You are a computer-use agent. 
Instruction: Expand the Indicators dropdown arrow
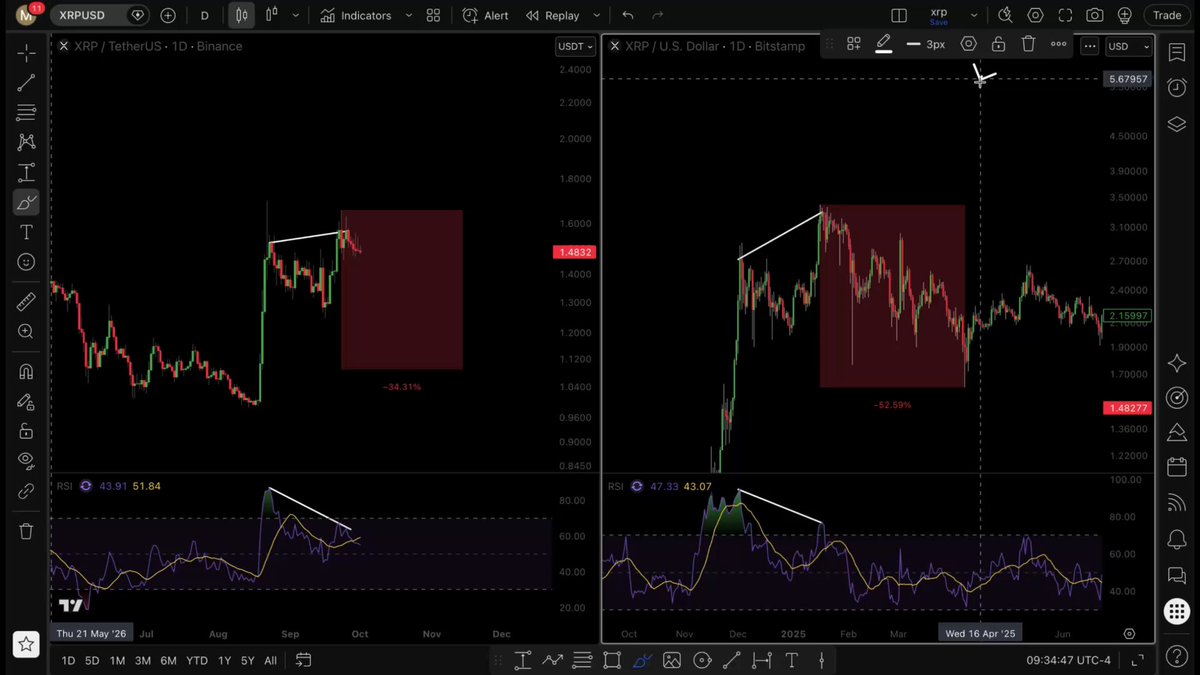tap(409, 16)
